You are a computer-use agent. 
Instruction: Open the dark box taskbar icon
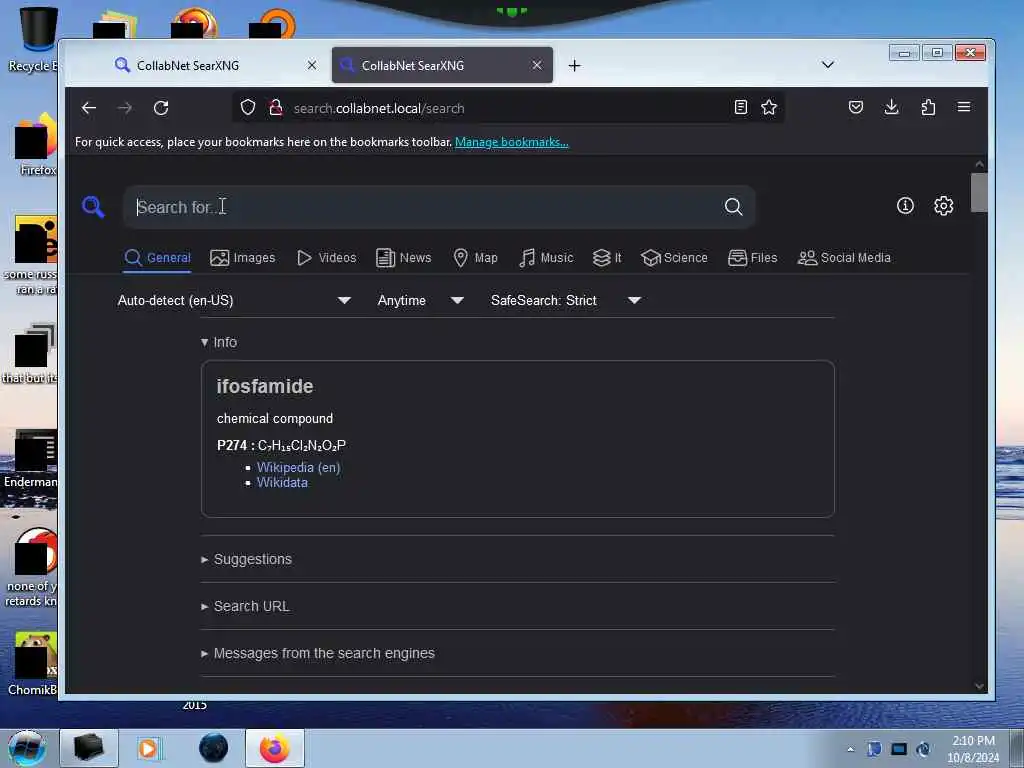click(89, 748)
